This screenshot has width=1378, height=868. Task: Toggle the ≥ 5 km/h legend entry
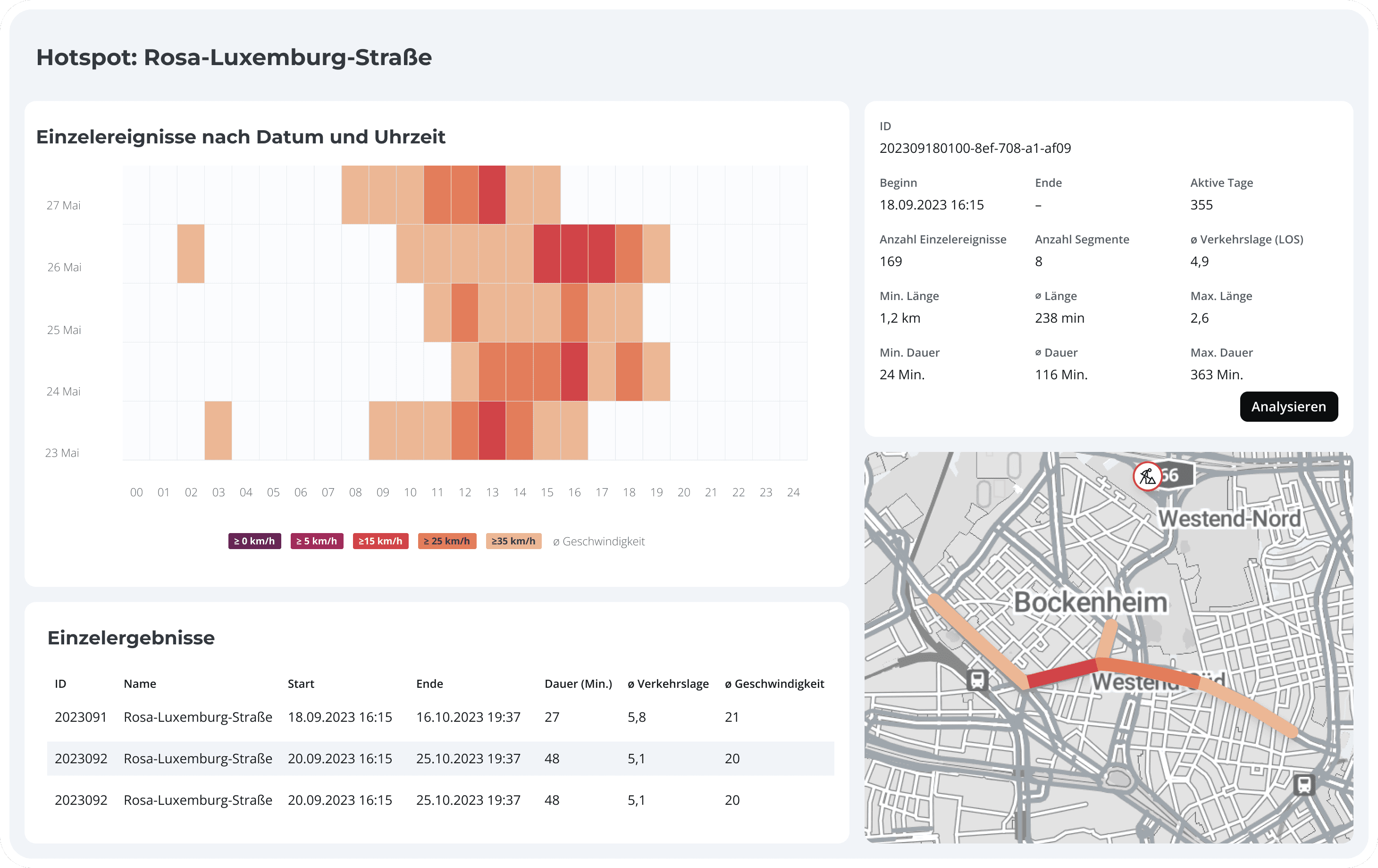[317, 541]
